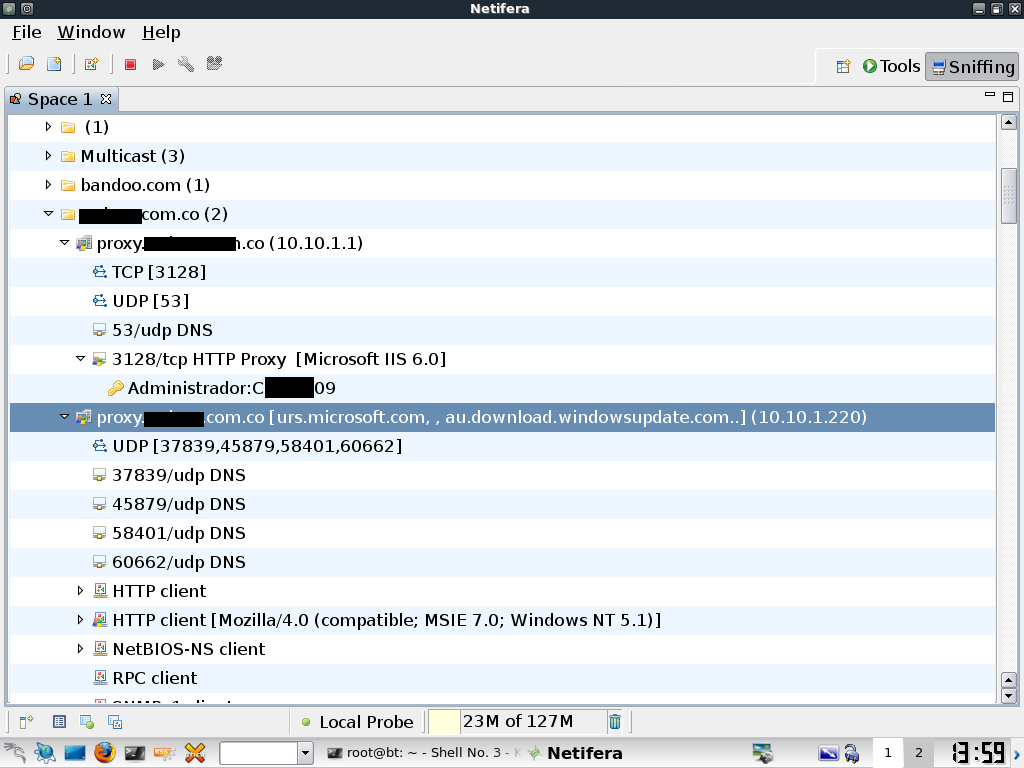Open the Help menu
The height and width of the screenshot is (768, 1024).
161,33
